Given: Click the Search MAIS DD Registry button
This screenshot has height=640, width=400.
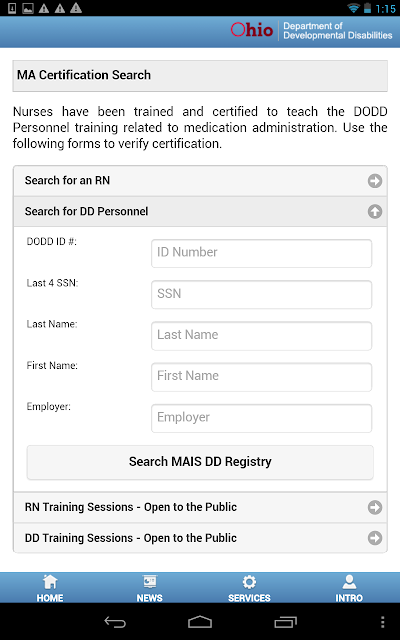Looking at the screenshot, I should tap(200, 462).
